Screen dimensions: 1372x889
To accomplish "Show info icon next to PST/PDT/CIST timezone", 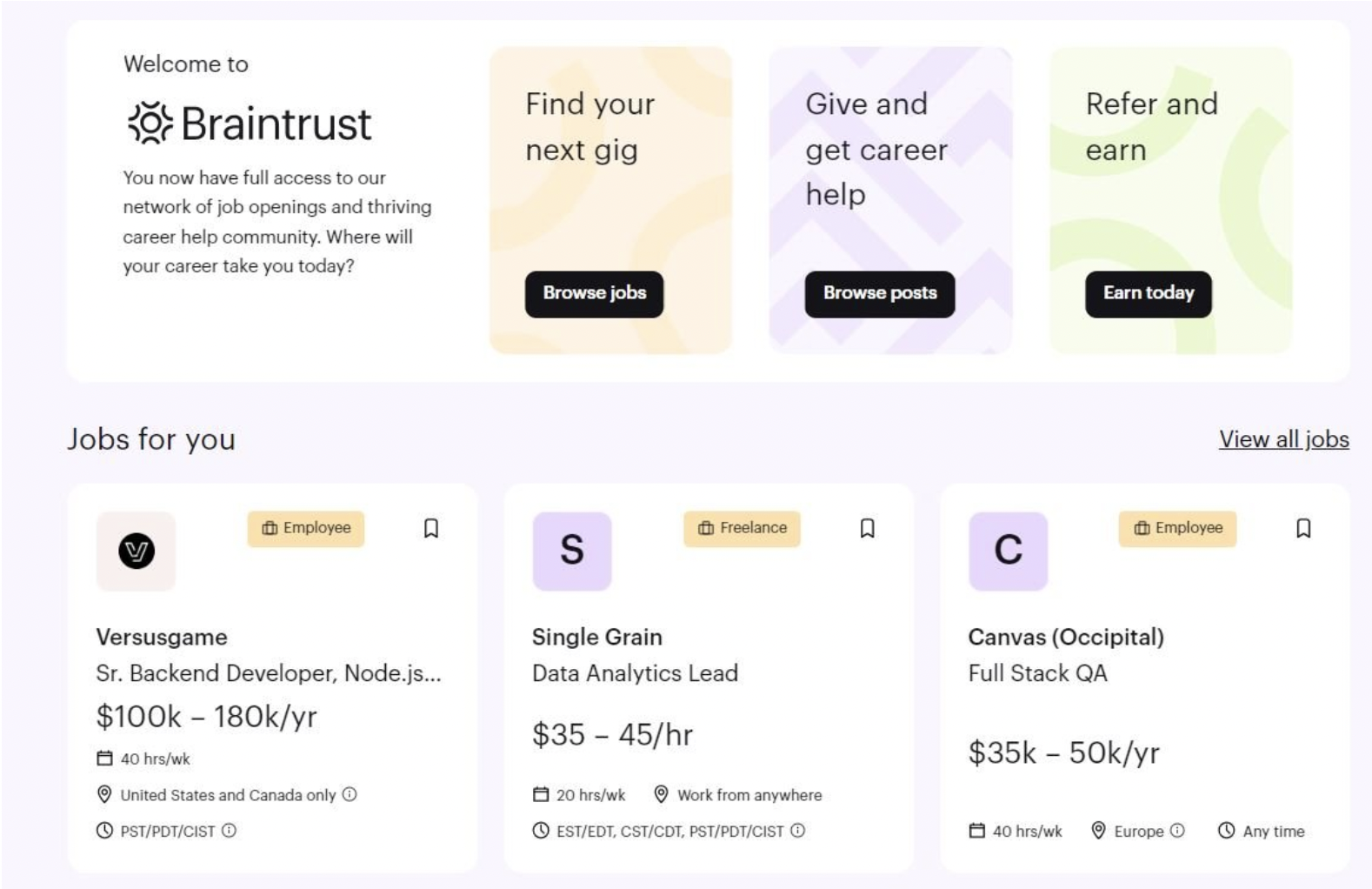I will click(229, 831).
